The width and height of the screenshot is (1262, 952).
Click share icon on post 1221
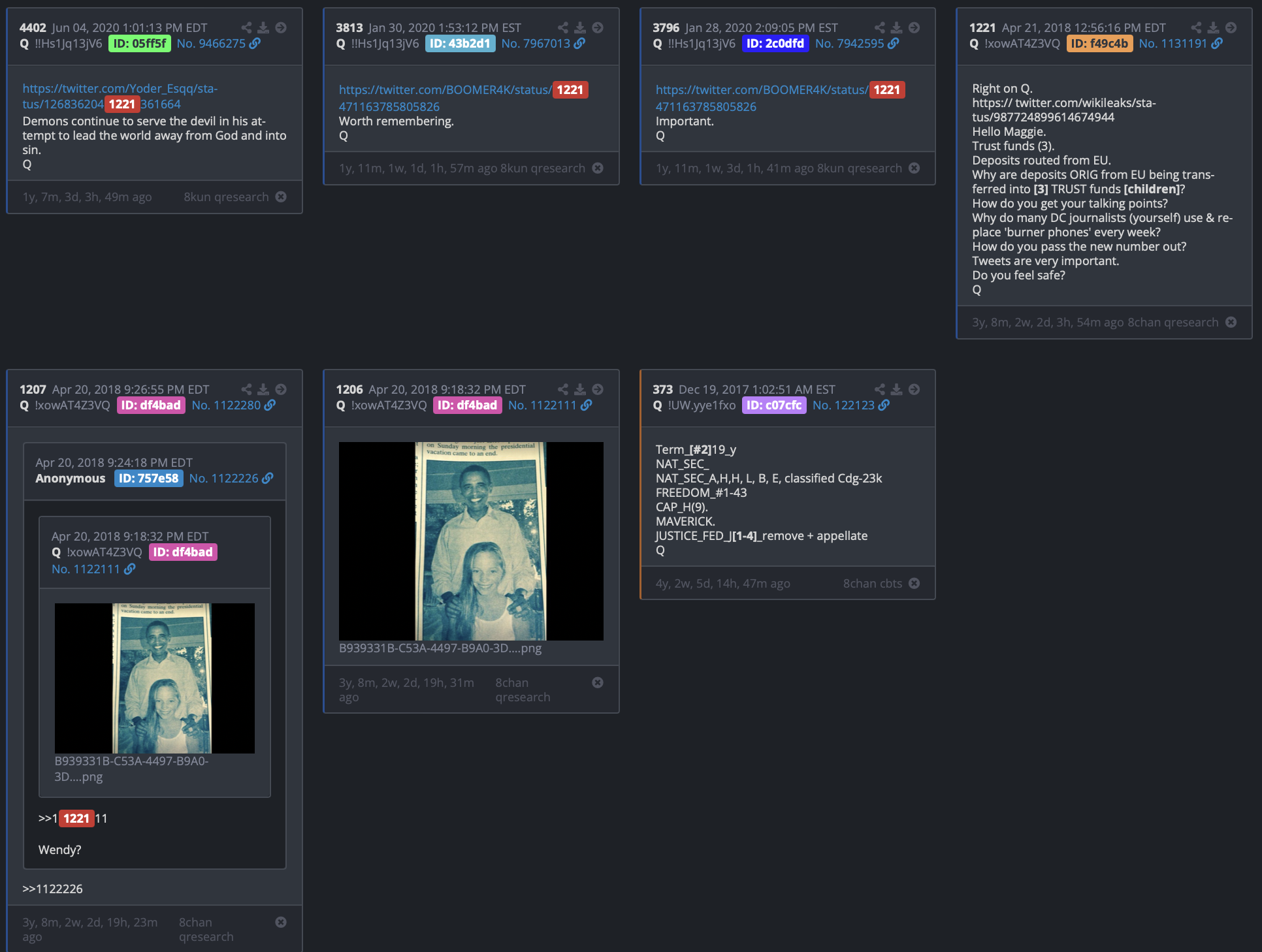tap(1196, 27)
